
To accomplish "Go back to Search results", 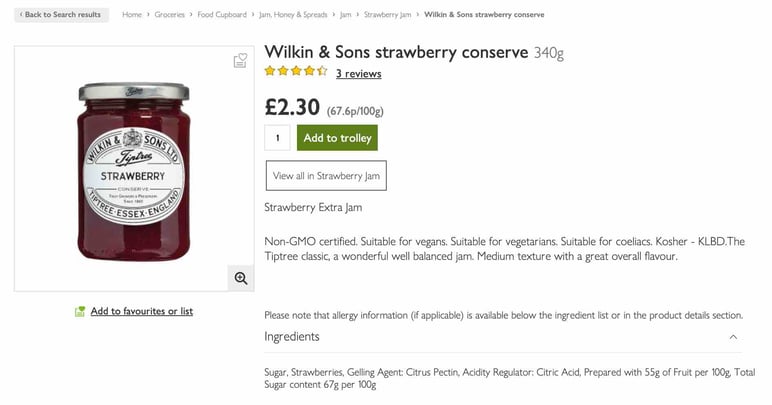I will [x=62, y=15].
